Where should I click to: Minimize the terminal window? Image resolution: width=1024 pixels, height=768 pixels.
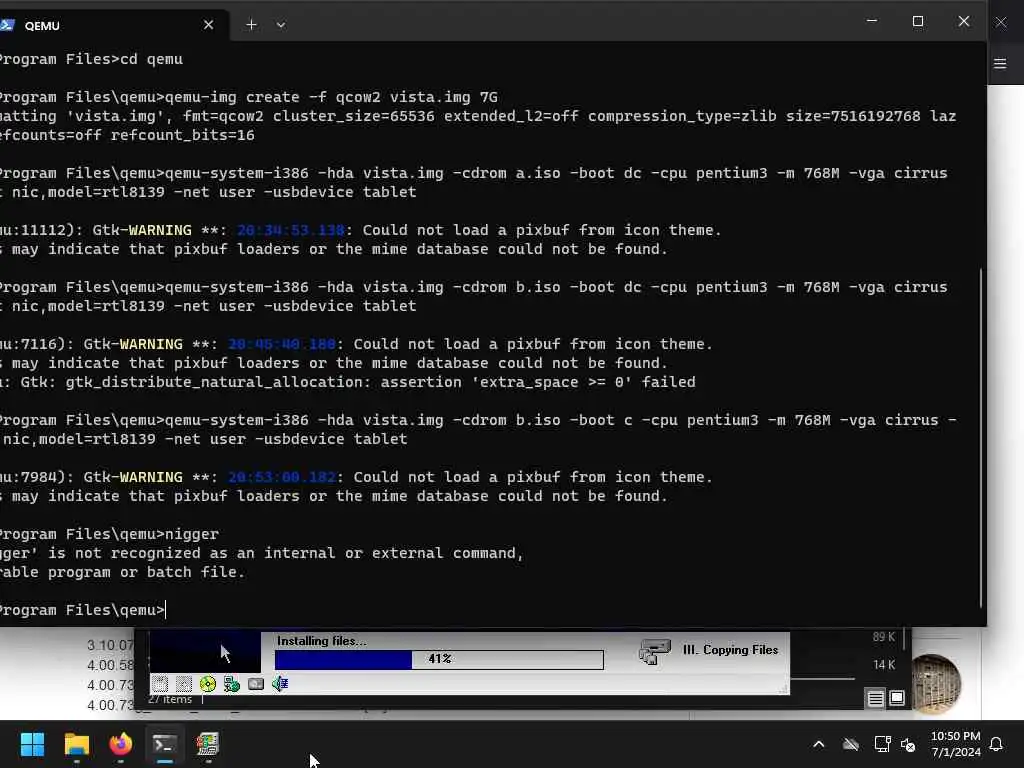pyautogui.click(x=872, y=22)
